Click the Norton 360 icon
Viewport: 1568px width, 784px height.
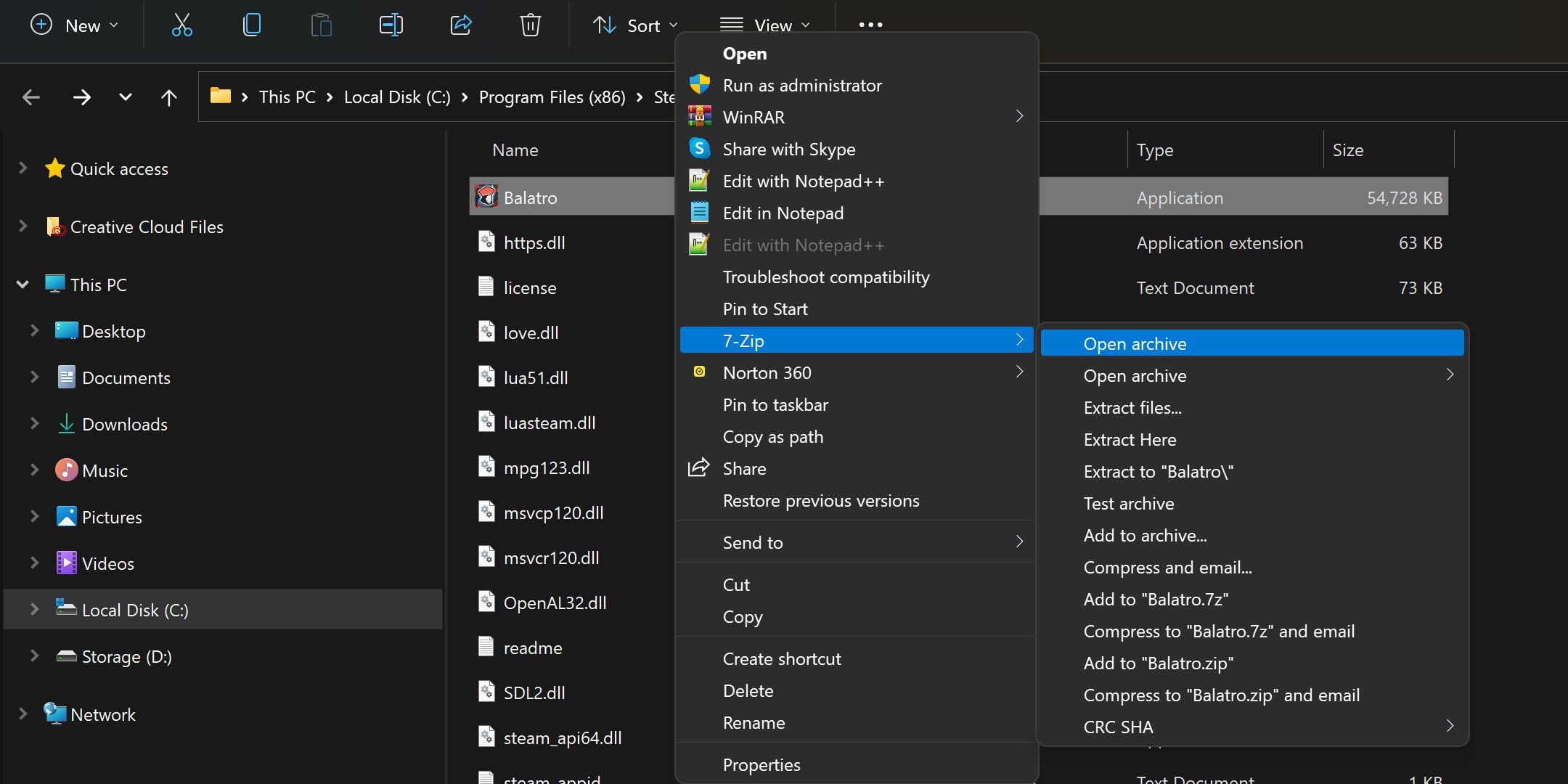click(x=699, y=371)
